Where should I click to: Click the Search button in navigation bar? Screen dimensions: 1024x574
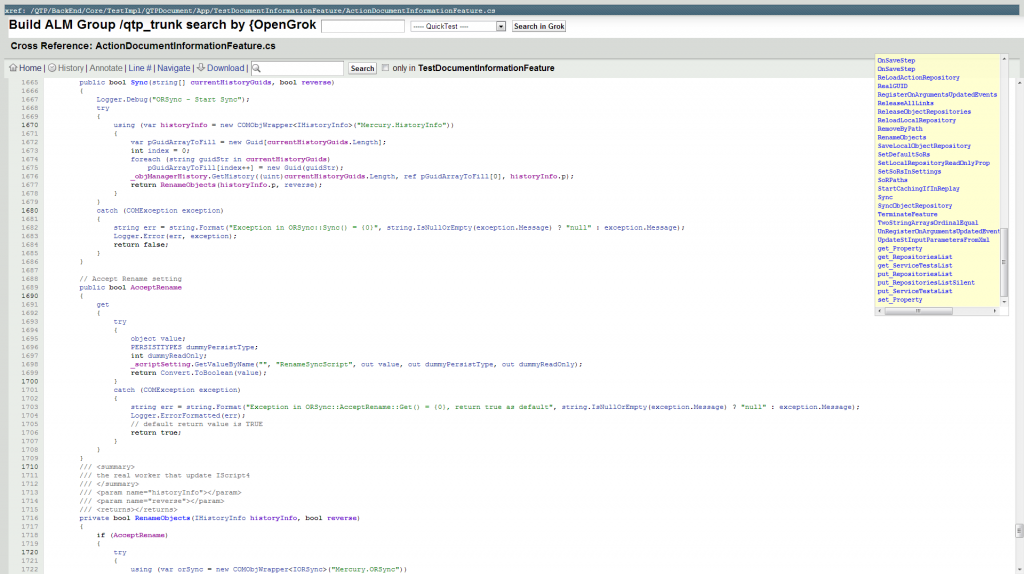(362, 68)
